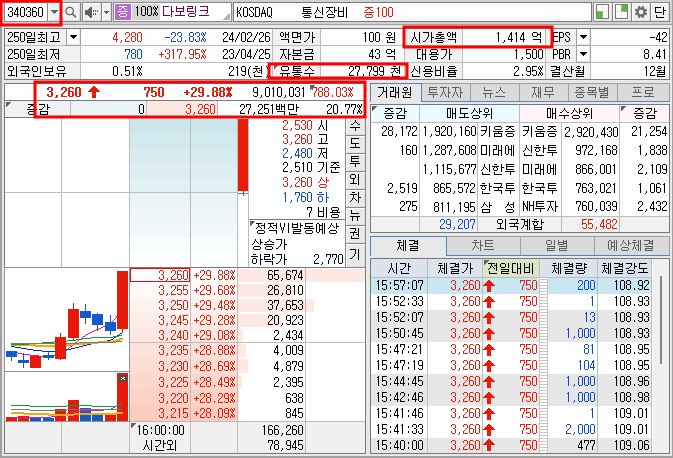Open the stock code 340360 dropdown arrow

54,12
